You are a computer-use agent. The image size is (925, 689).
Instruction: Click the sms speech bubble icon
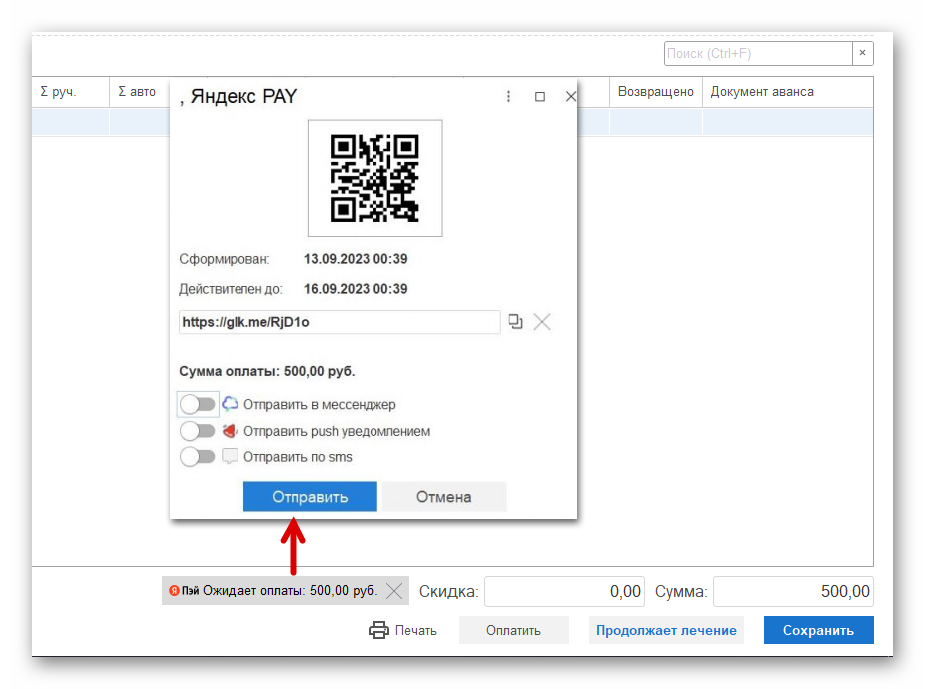pos(229,457)
